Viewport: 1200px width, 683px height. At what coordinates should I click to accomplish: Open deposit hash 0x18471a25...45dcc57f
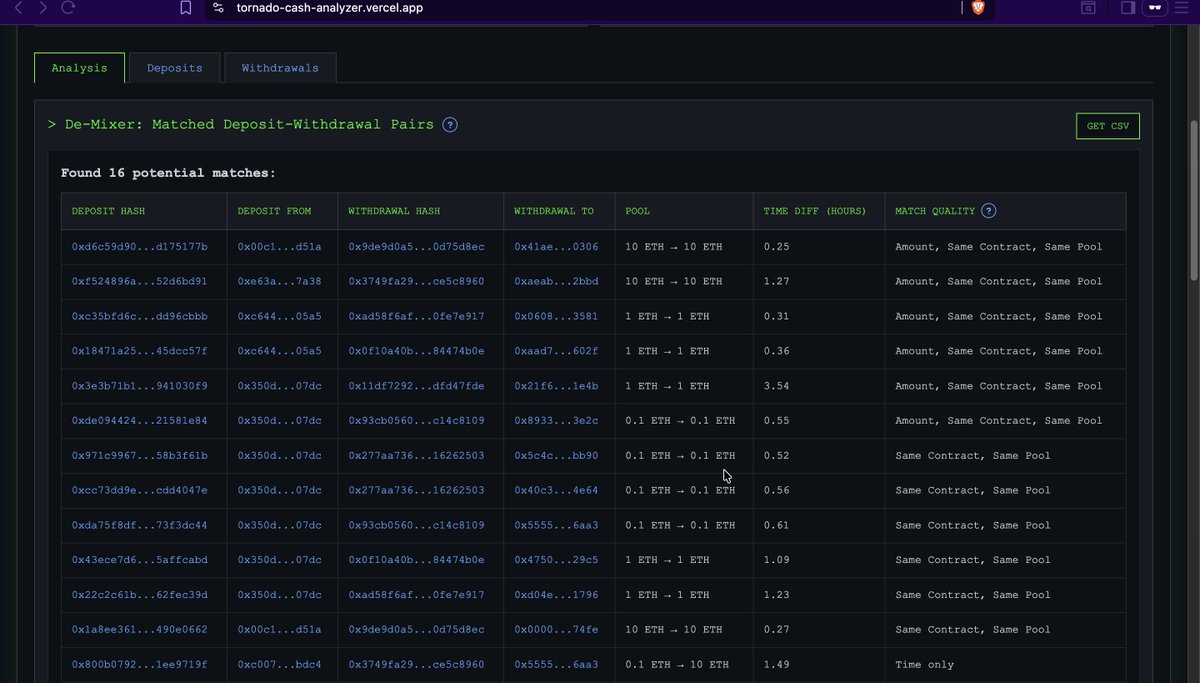click(140, 351)
